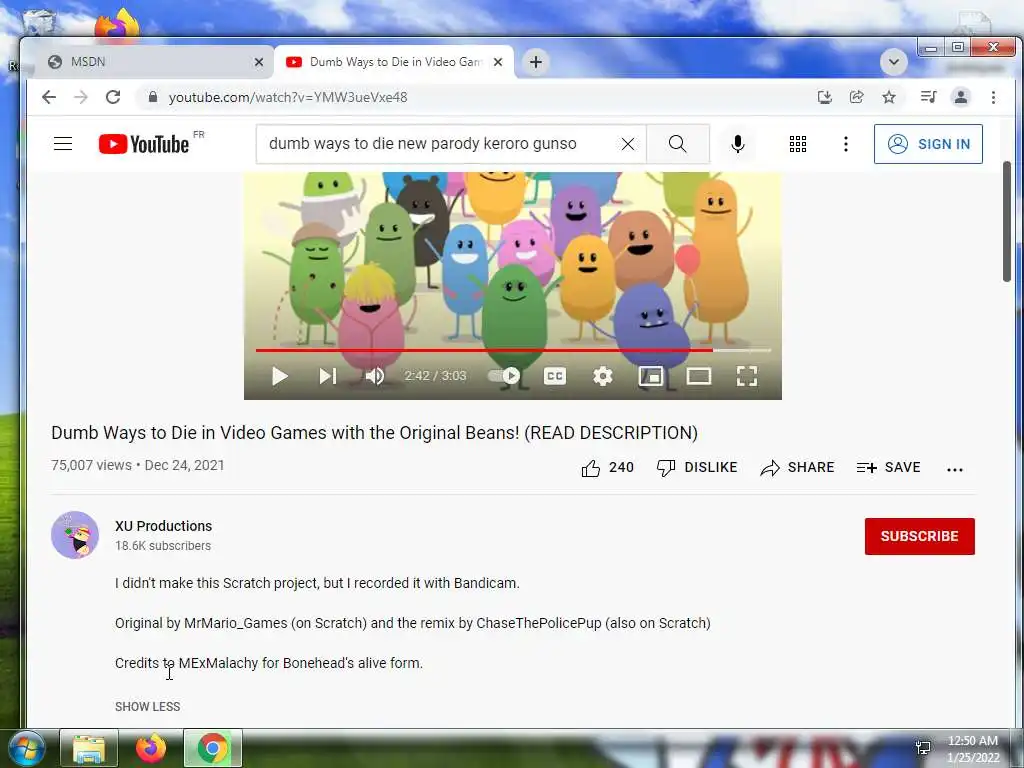Open the Chrome three-dot menu

coord(993,97)
